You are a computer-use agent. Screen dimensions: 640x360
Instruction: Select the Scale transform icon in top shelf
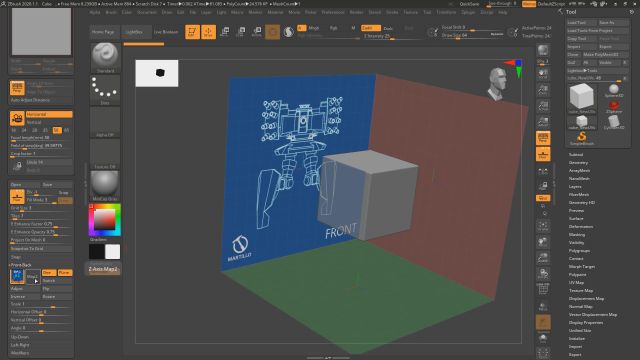[241, 32]
